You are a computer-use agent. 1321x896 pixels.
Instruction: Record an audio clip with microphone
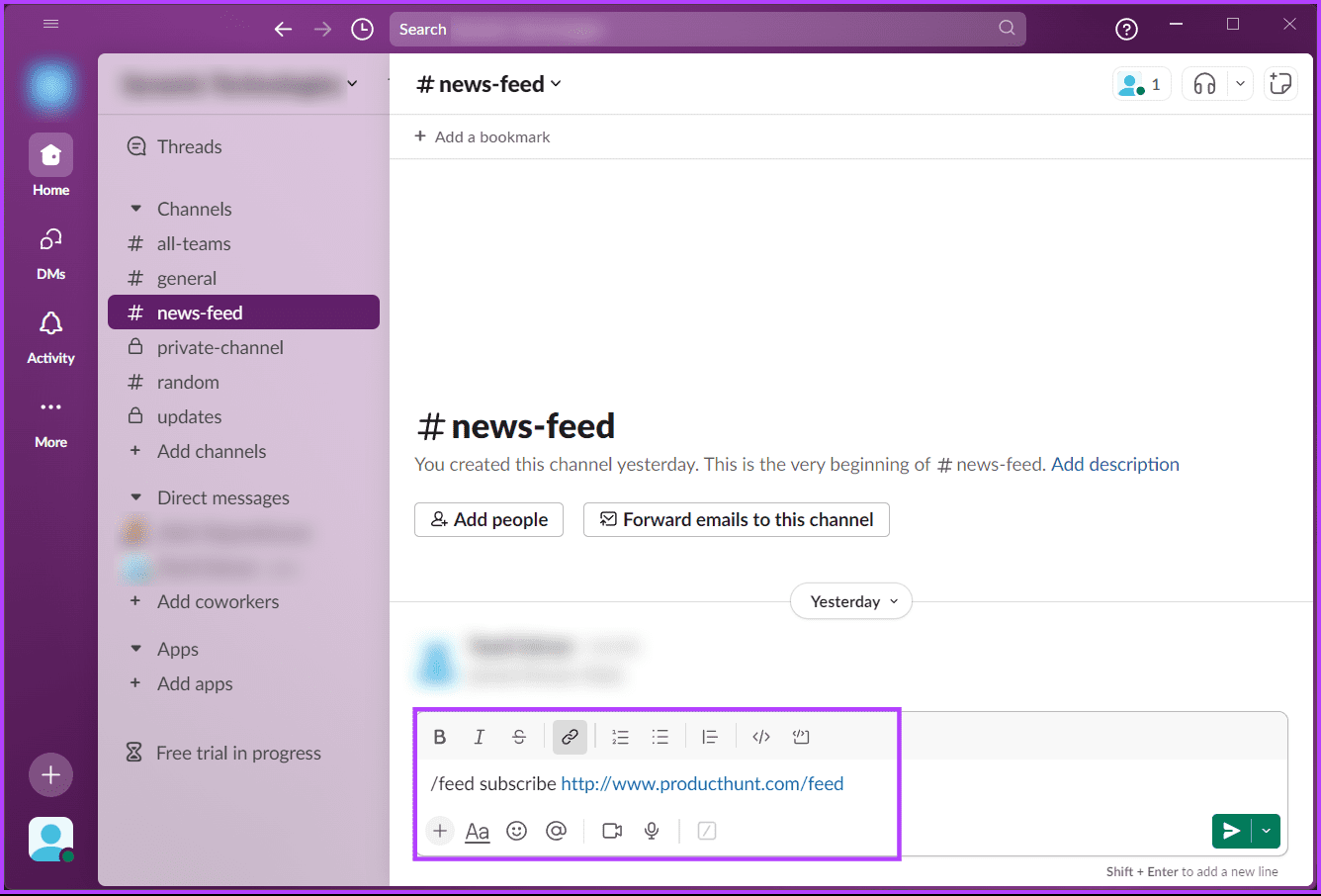click(652, 831)
